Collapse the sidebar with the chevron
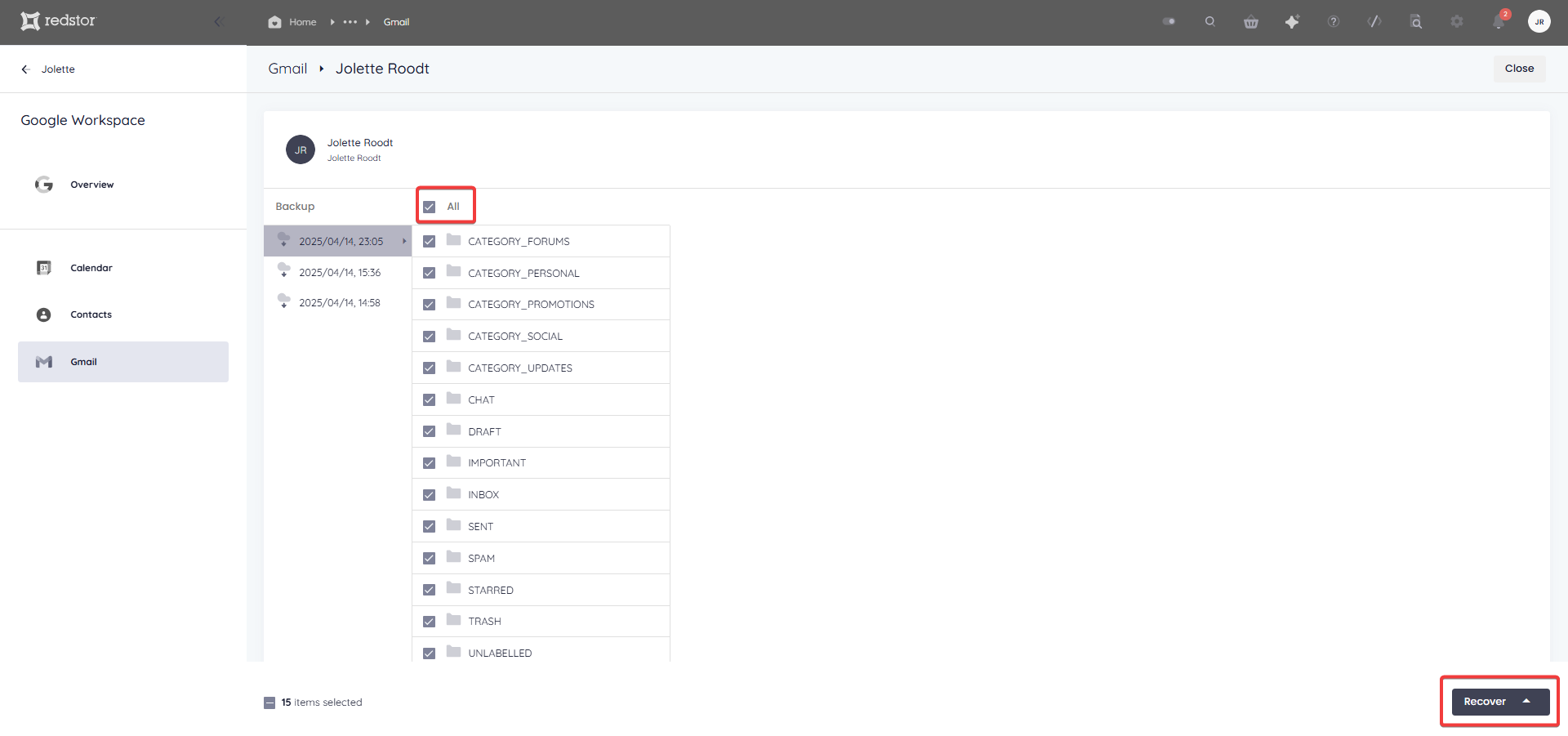The image size is (1568, 736). [x=217, y=22]
